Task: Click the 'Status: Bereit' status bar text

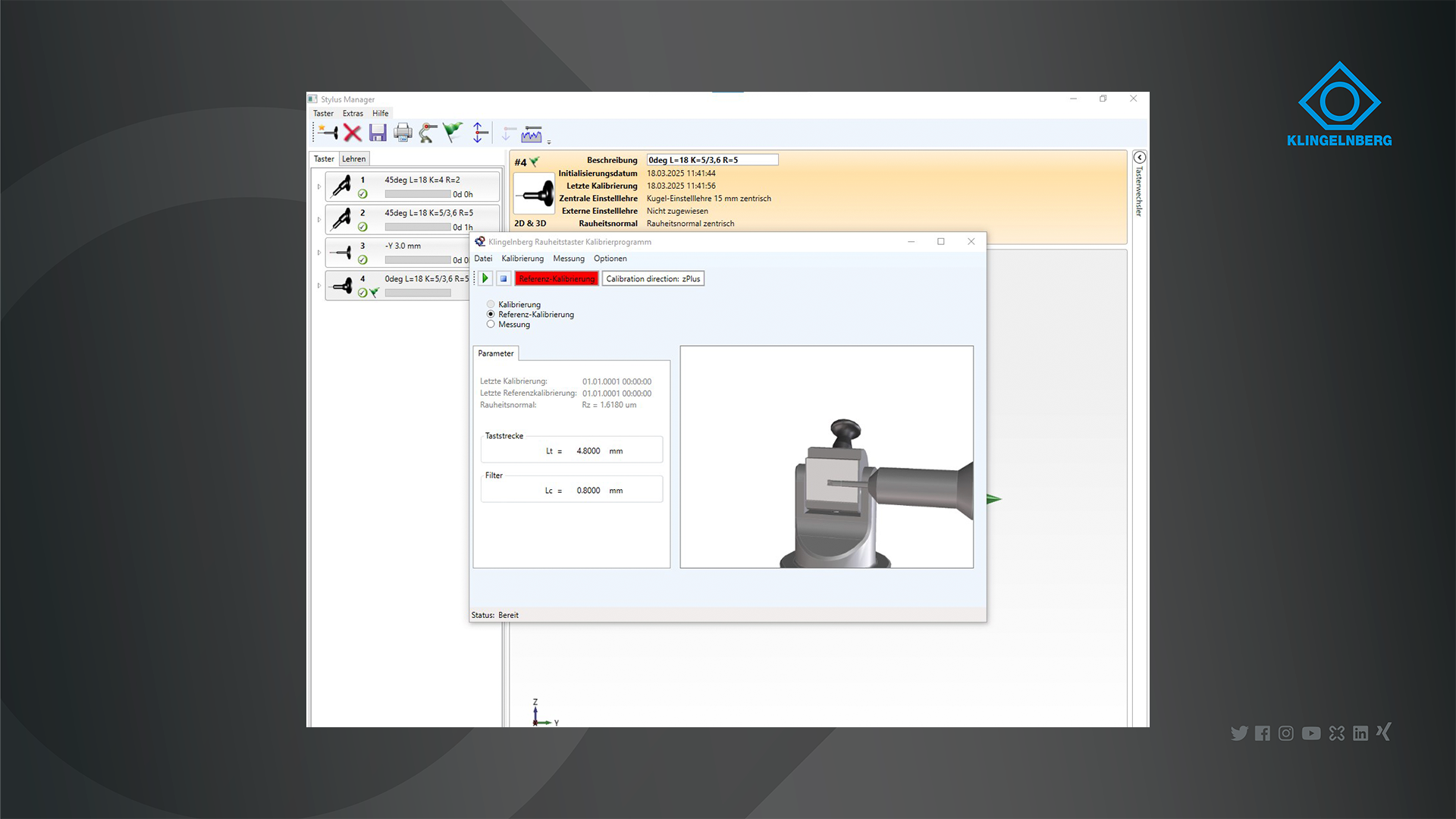Action: pyautogui.click(x=495, y=615)
